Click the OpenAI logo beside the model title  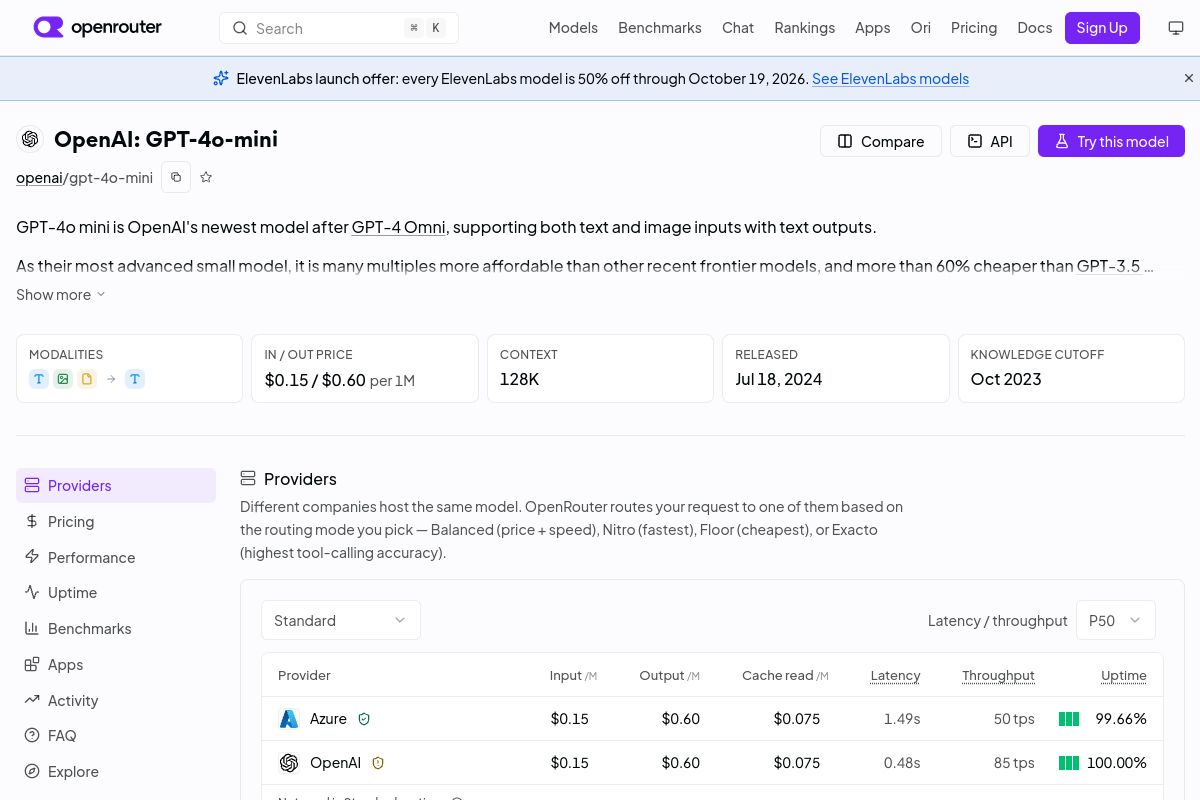coord(30,139)
